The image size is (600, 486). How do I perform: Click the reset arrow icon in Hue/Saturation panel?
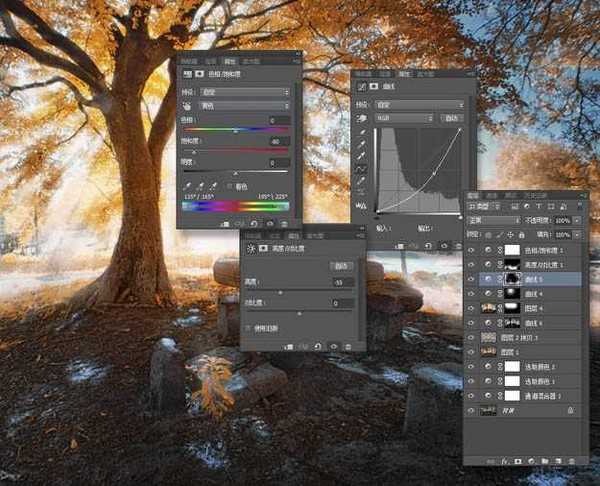[254, 224]
